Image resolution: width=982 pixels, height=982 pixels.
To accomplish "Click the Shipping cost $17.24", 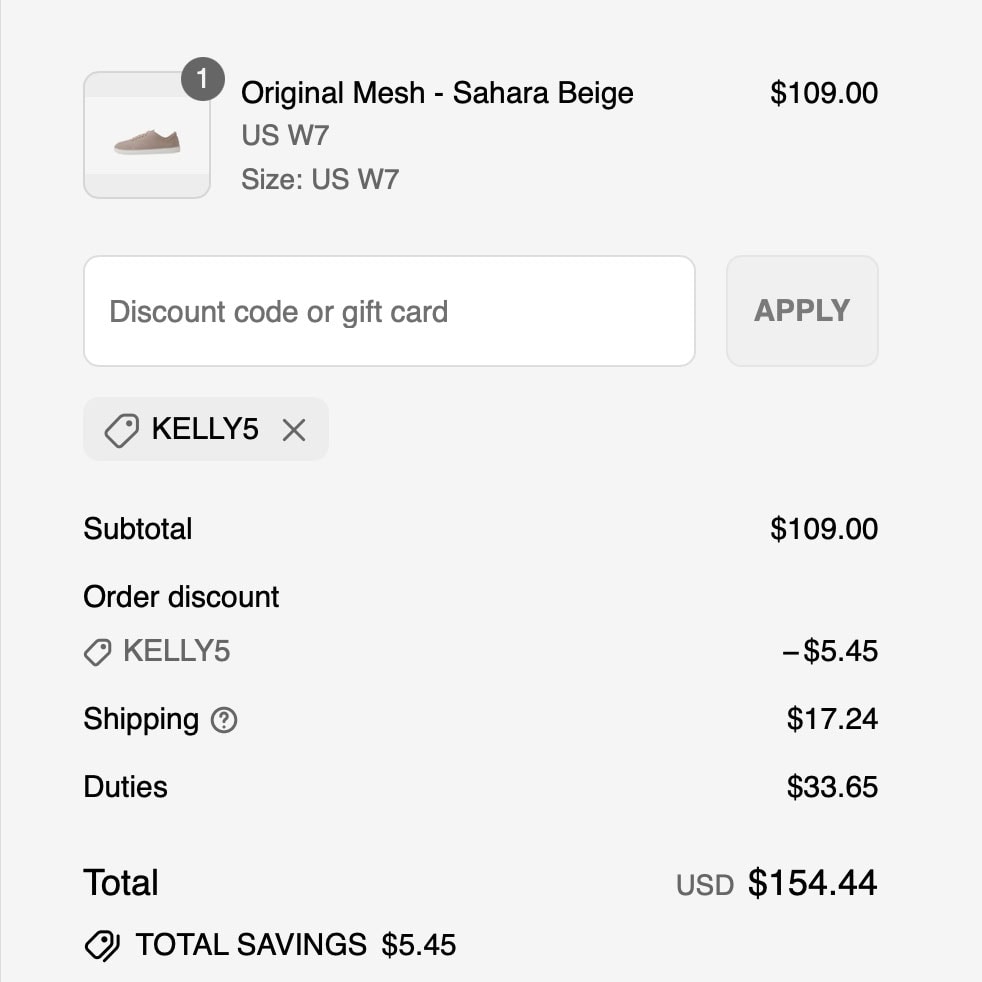I will 831,719.
